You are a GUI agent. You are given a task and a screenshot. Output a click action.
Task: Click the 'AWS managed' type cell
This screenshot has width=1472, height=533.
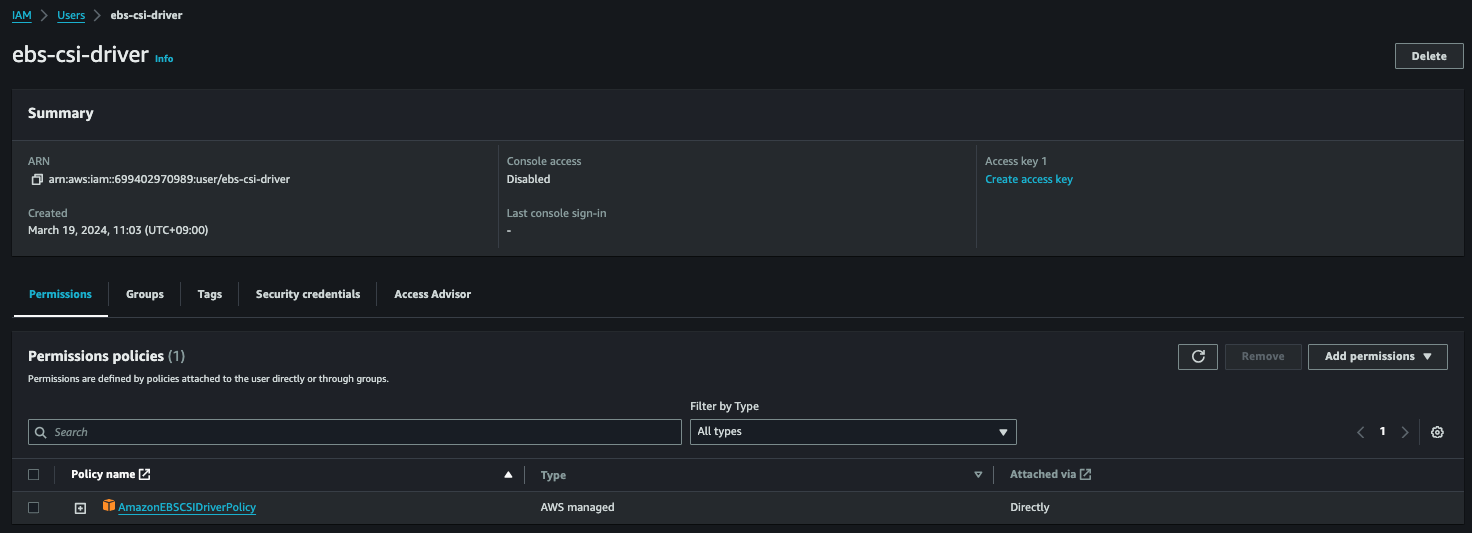point(577,508)
